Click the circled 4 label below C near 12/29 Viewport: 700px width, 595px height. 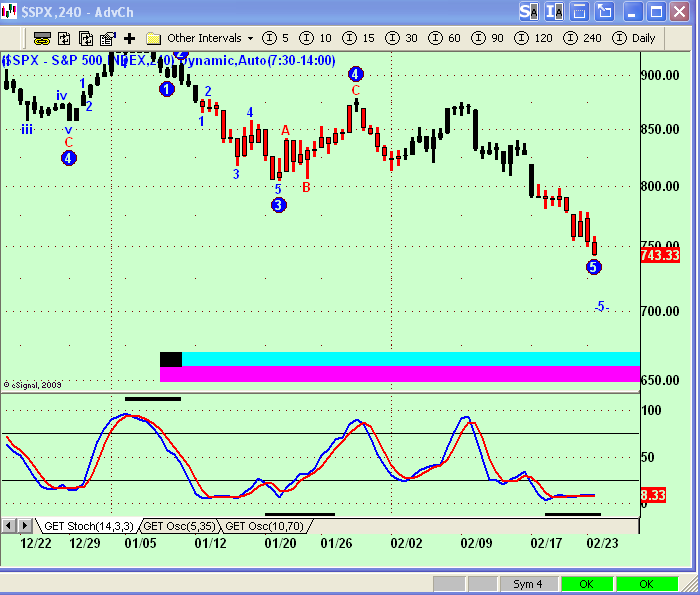69,158
